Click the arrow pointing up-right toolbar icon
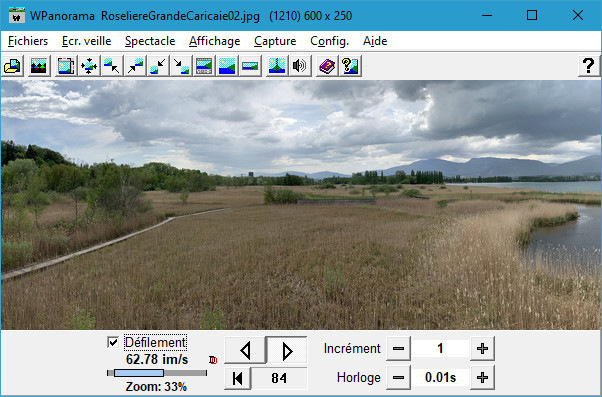Viewport: 602px width, 397px height. tap(135, 66)
